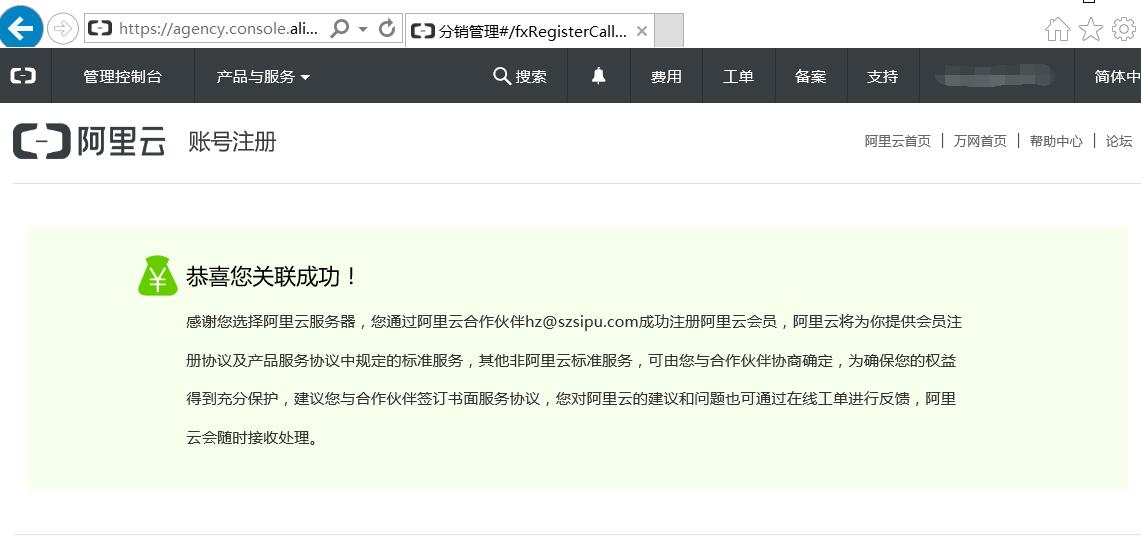
Task: Refresh the page with the reload icon
Action: pyautogui.click(x=388, y=29)
